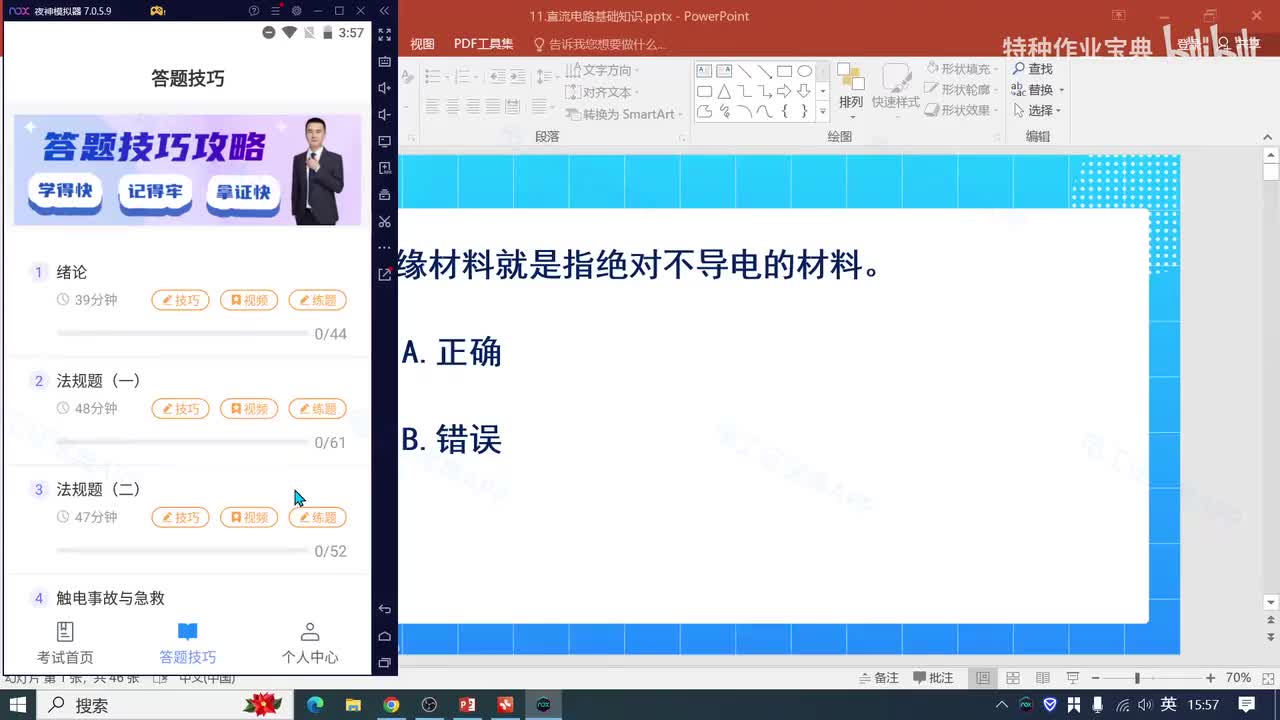Click Nox scissors screenshot icon
Viewport: 1280px width, 720px height.
click(x=385, y=221)
